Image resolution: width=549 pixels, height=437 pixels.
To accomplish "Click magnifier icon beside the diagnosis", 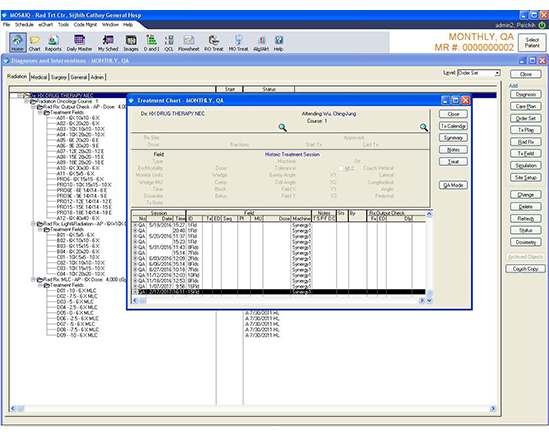I will [x=283, y=127].
